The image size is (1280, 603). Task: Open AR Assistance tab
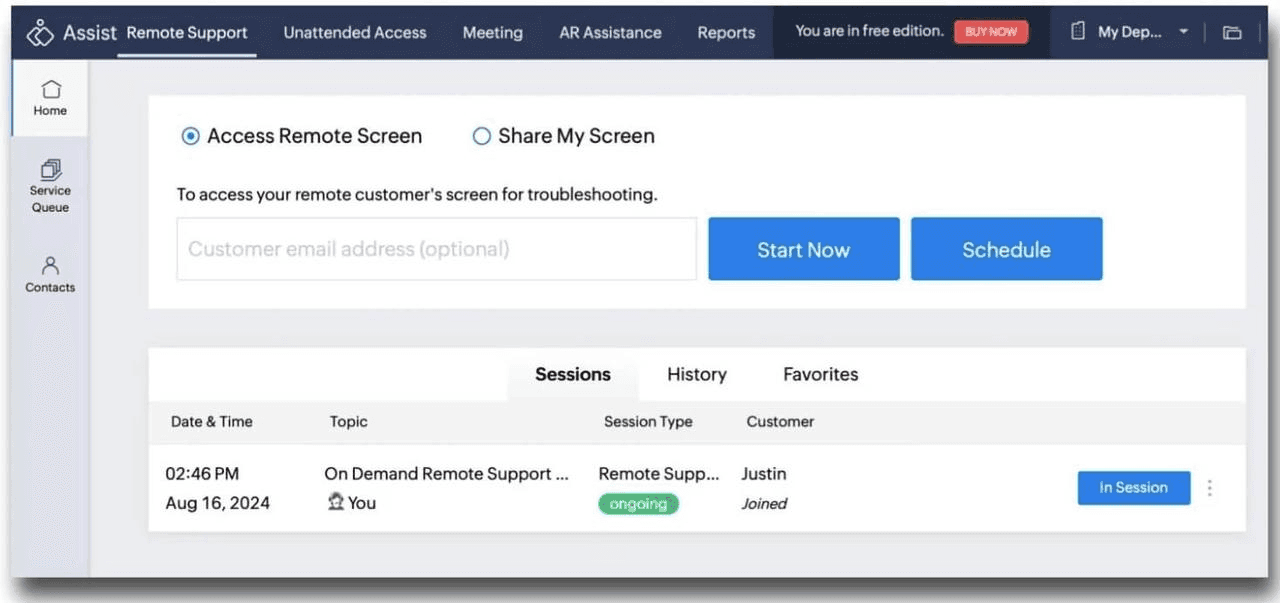[x=610, y=32]
